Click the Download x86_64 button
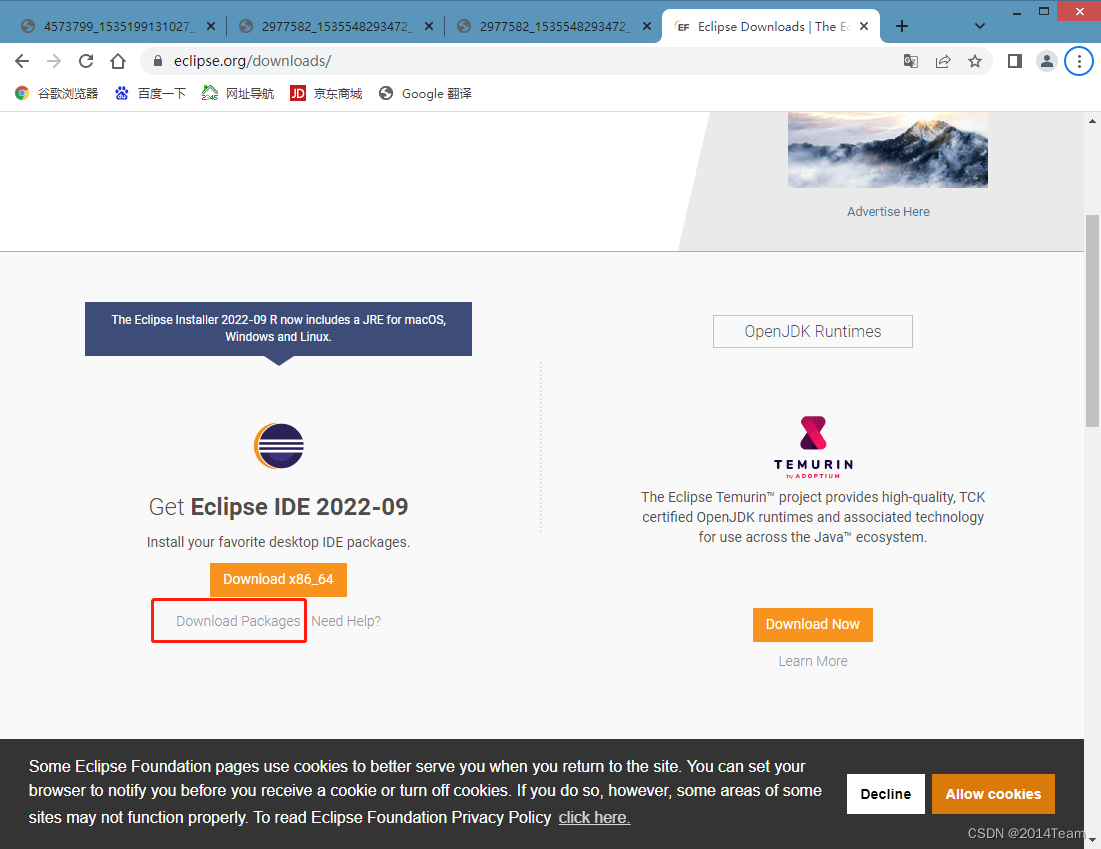Viewport: 1101px width, 849px height. (278, 579)
